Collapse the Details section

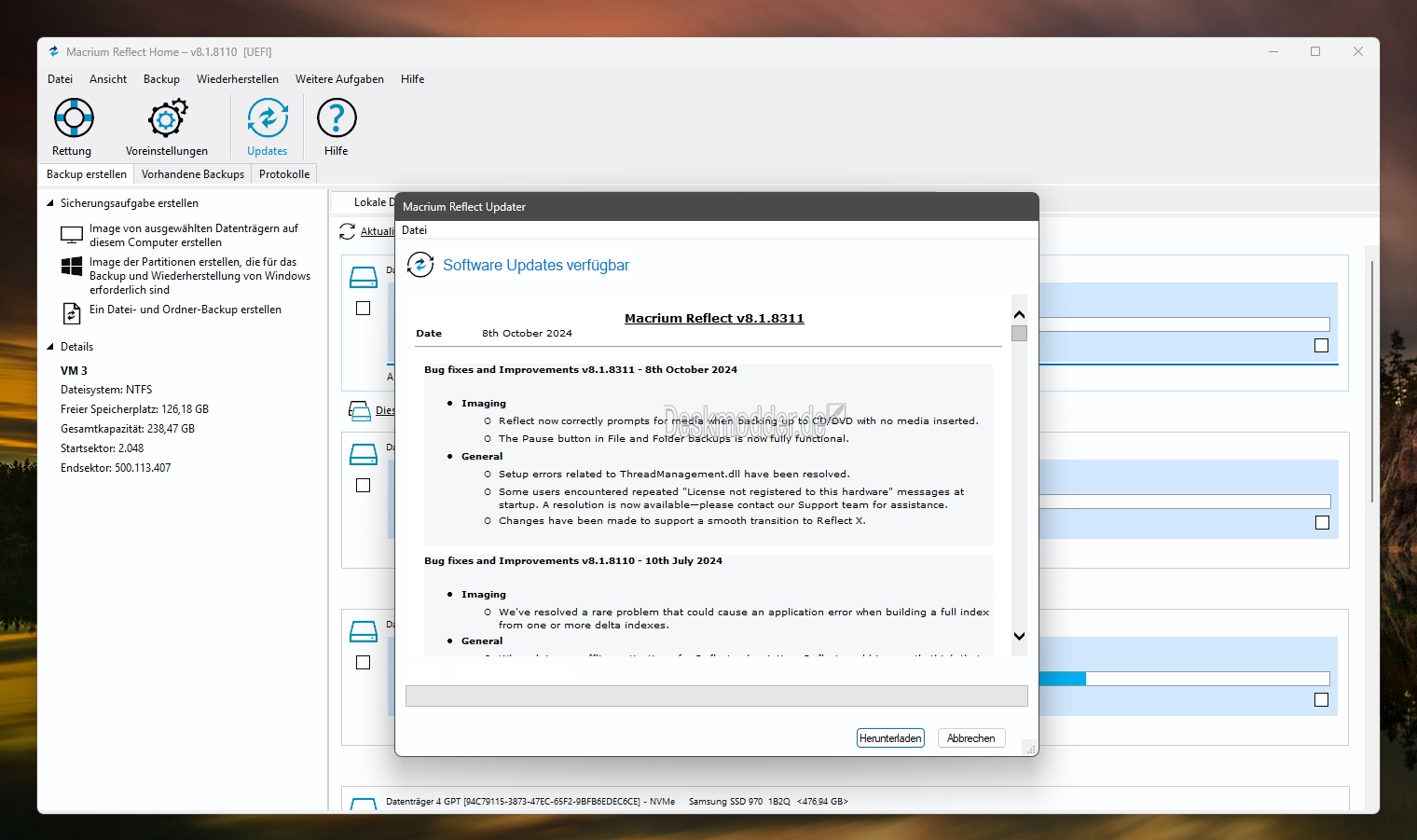[50, 347]
